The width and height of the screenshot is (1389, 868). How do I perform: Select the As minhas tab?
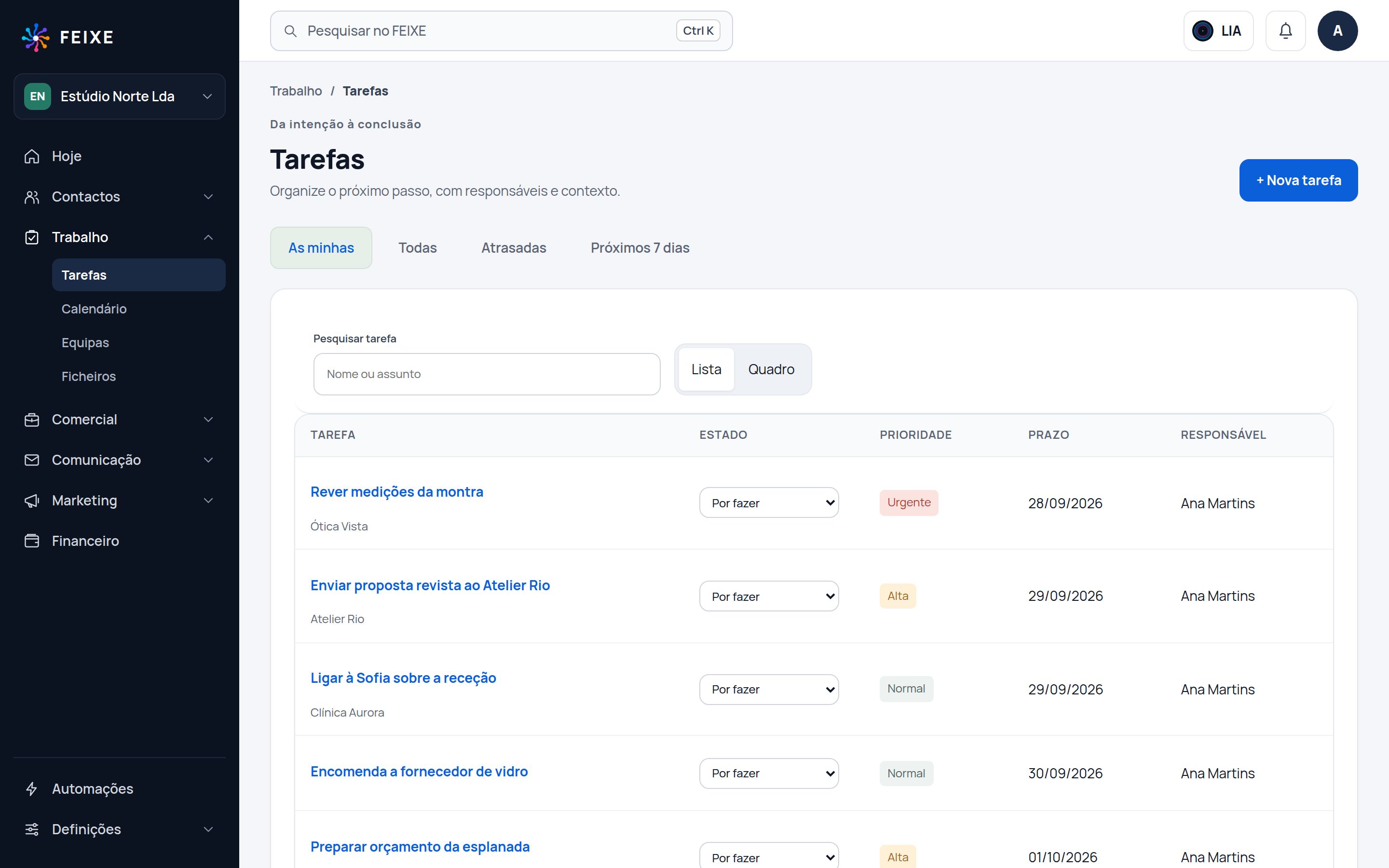321,248
